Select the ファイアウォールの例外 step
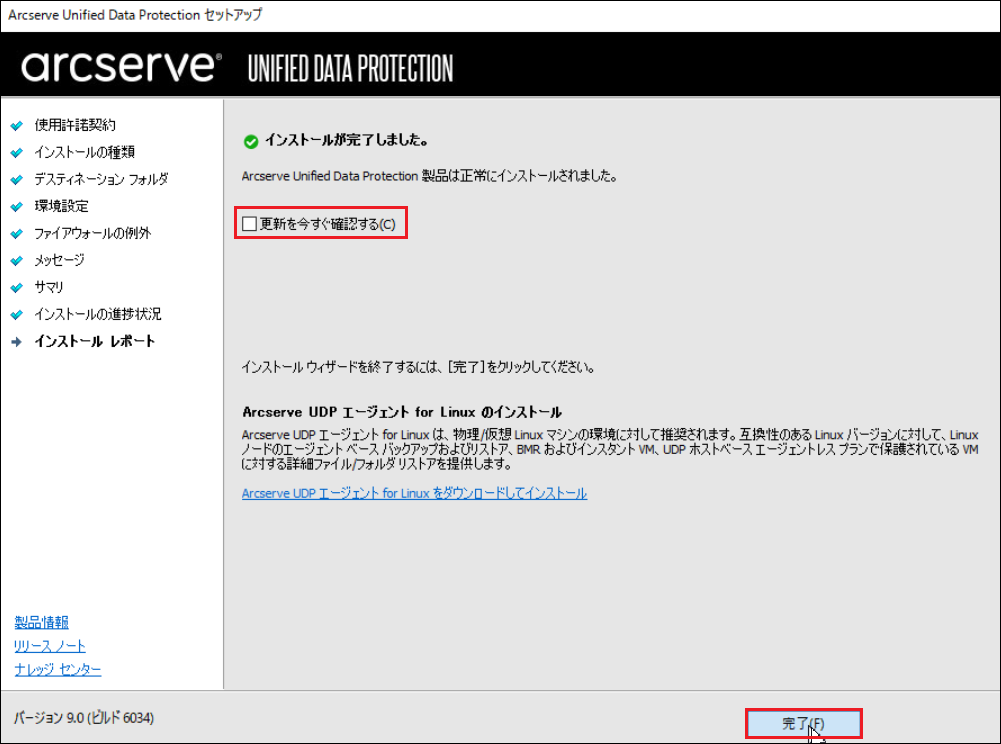 pos(93,233)
